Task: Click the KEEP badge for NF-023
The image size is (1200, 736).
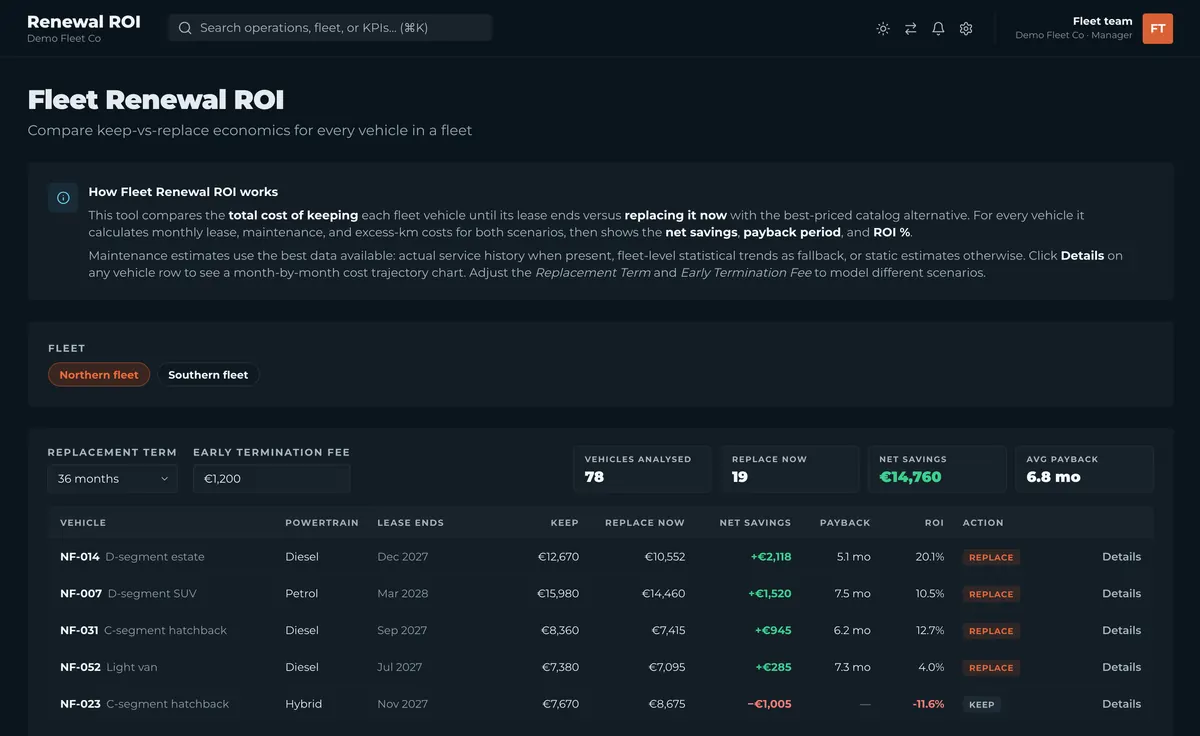Action: 982,704
